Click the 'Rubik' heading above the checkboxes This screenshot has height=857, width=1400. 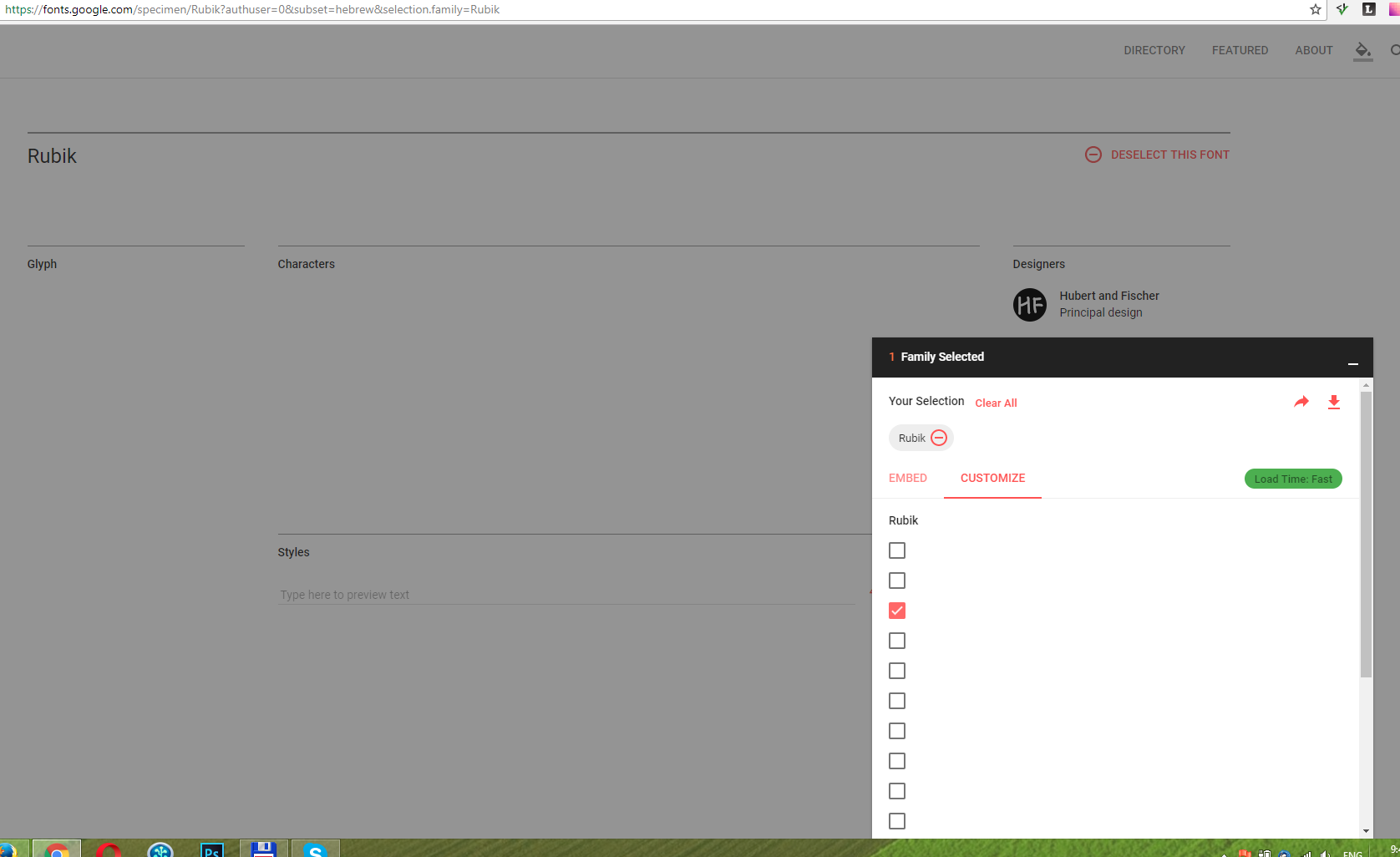coord(903,520)
